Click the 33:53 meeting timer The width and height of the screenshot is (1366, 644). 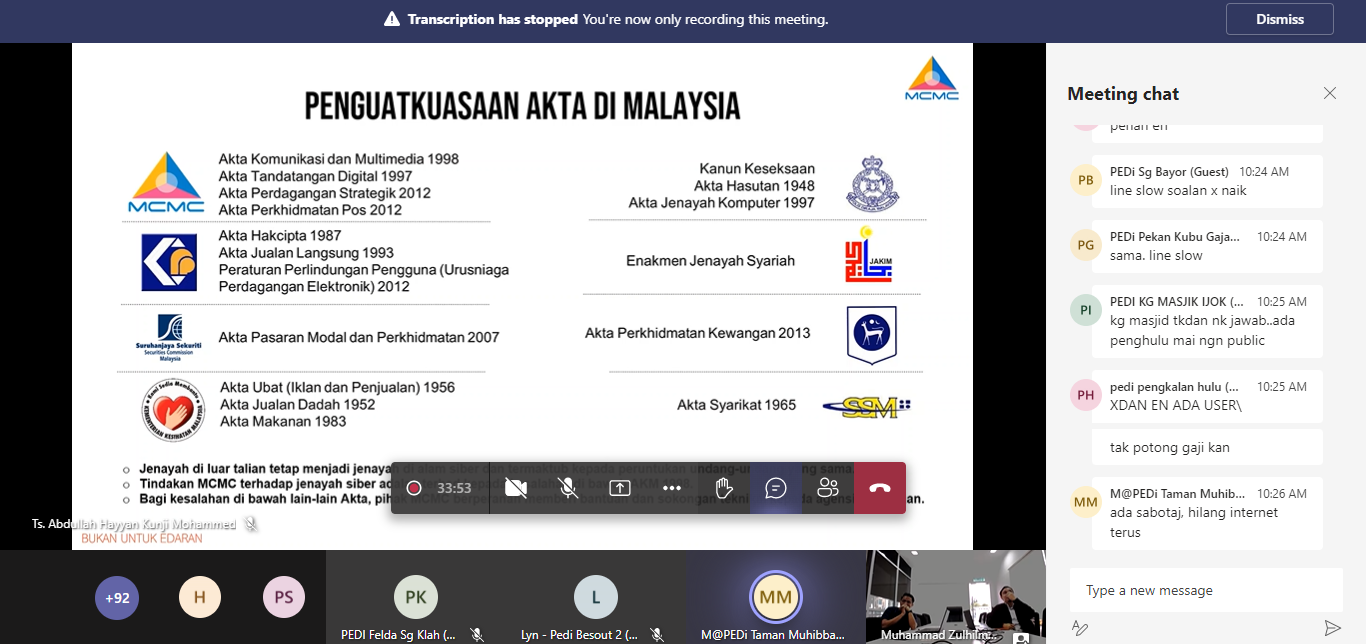454,488
